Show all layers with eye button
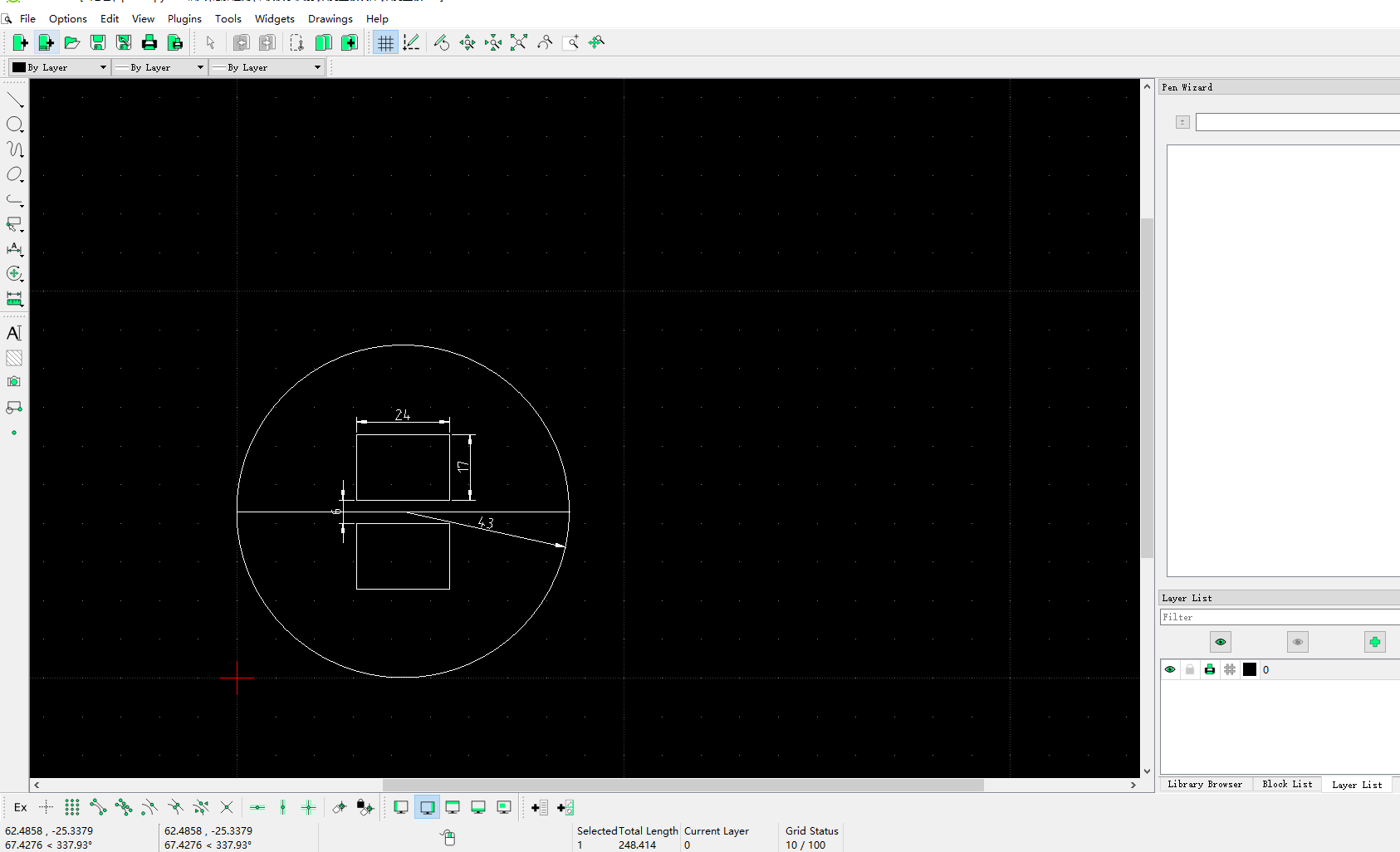 pos(1220,642)
